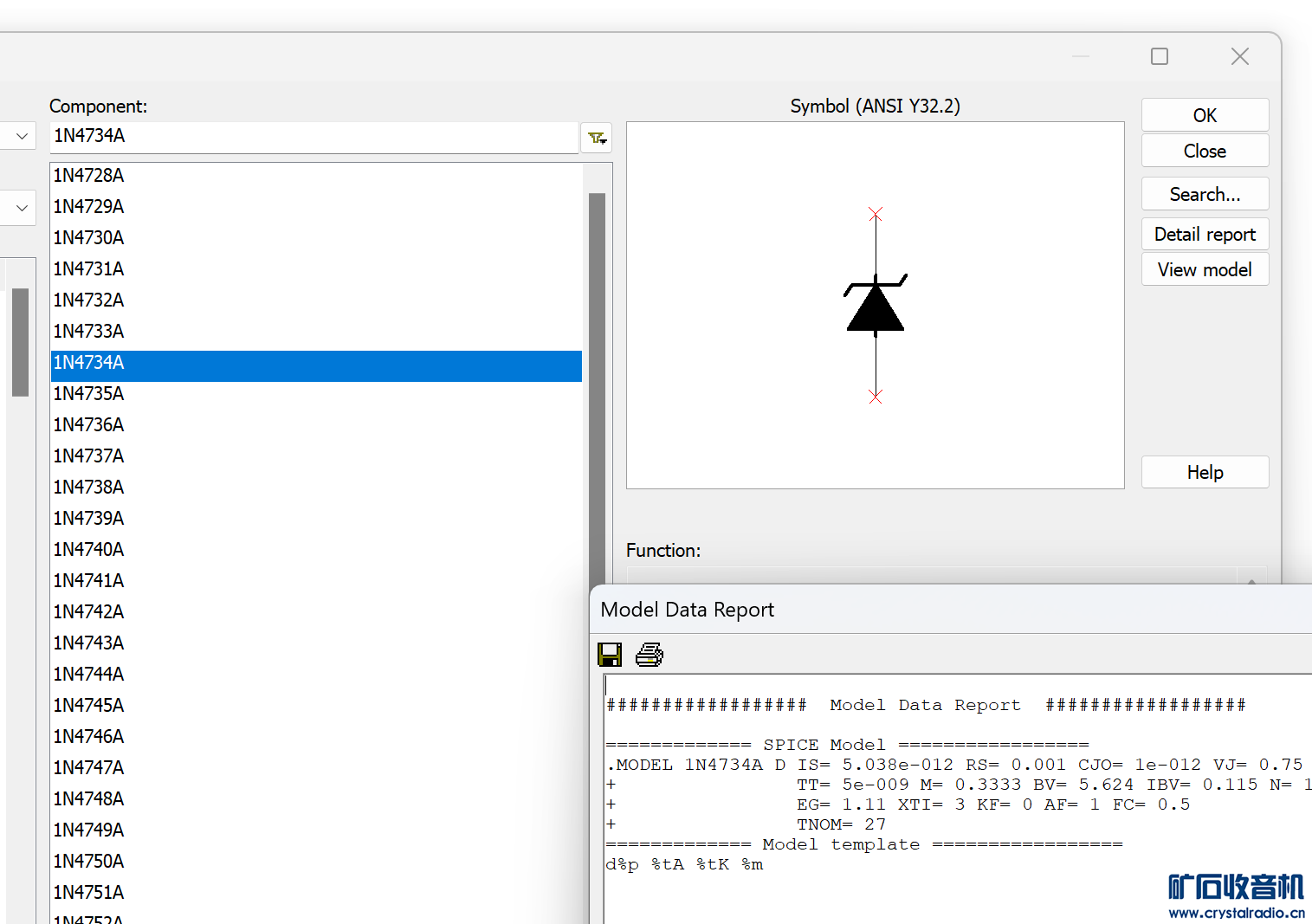Screen dimensions: 1312x924
Task: Maximize the component selection window
Action: coord(1160,56)
